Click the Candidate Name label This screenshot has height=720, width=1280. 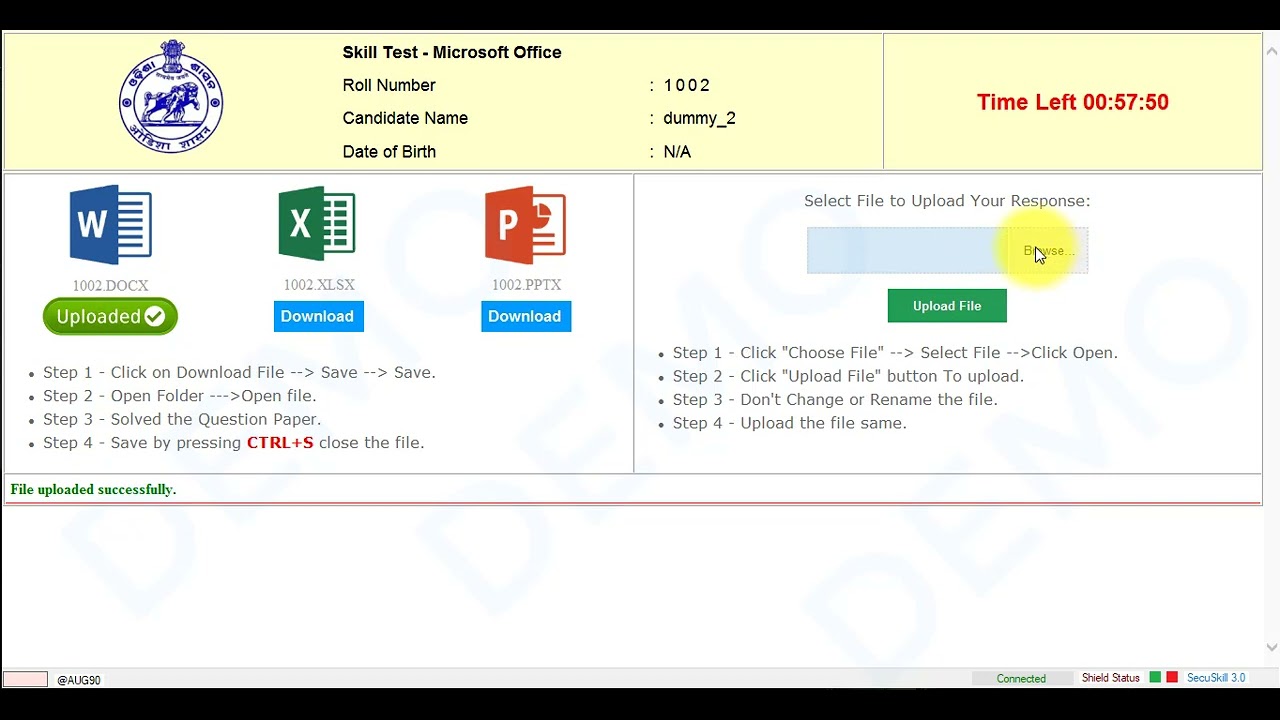click(405, 118)
